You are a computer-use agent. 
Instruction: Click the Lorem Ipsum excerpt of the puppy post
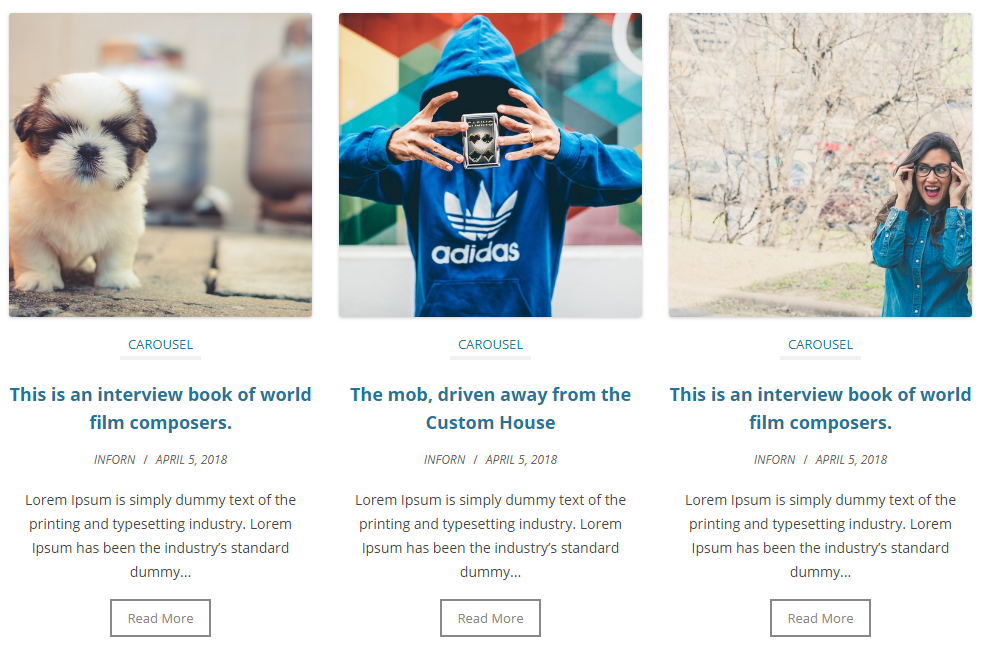tap(160, 536)
